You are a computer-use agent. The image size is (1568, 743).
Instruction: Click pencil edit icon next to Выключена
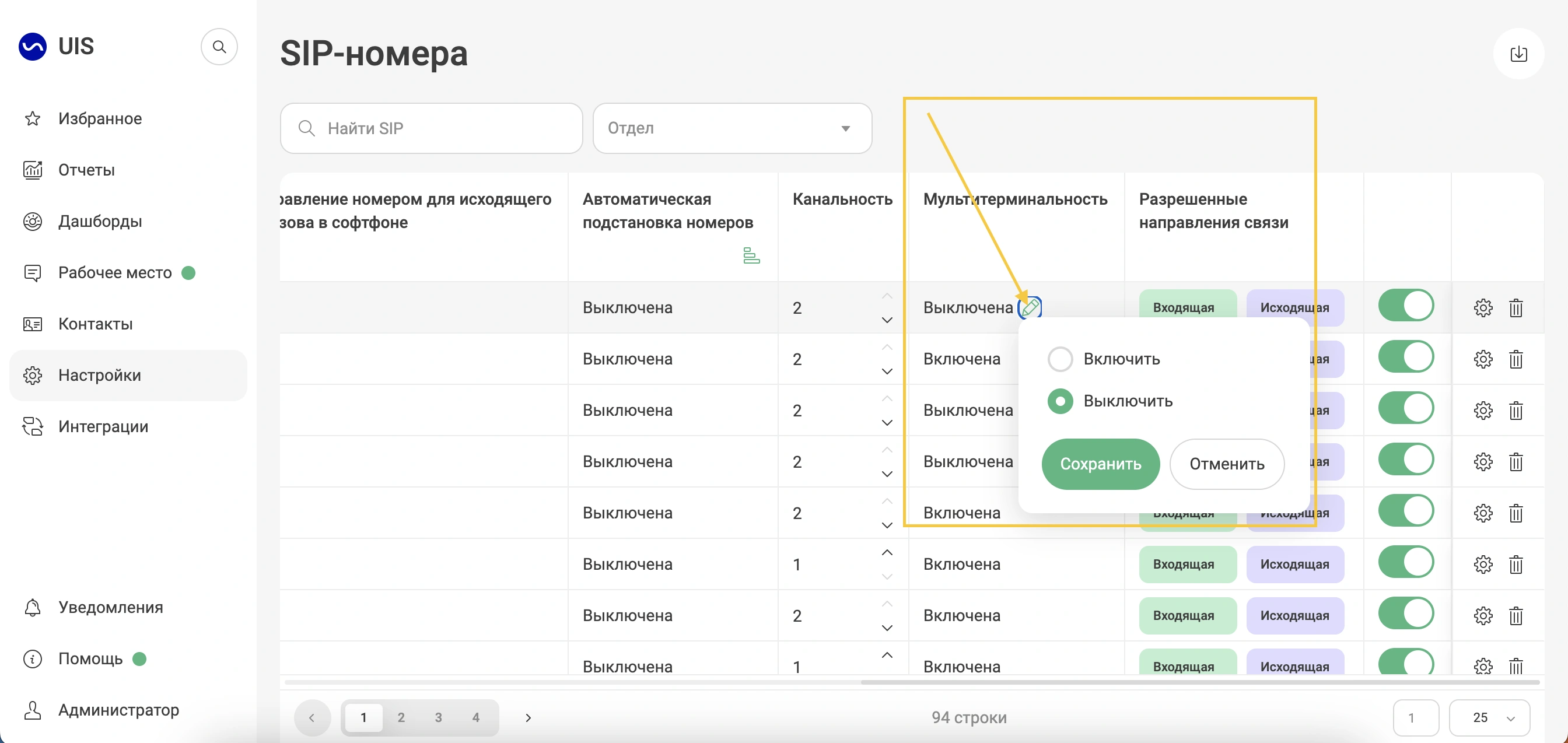[x=1030, y=307]
